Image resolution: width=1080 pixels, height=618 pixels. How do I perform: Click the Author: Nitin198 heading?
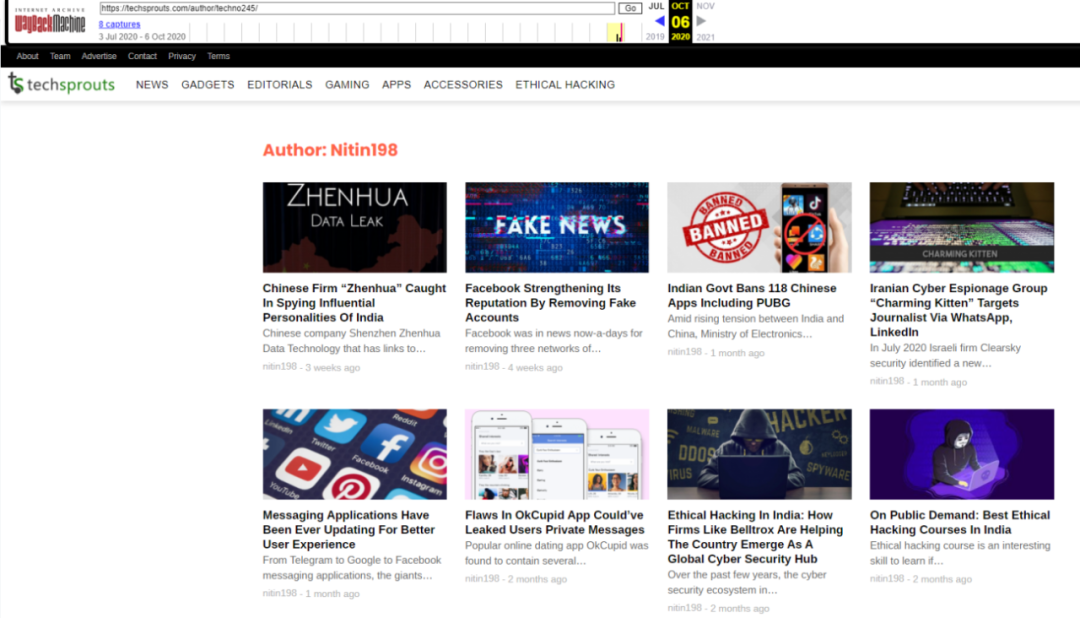330,150
